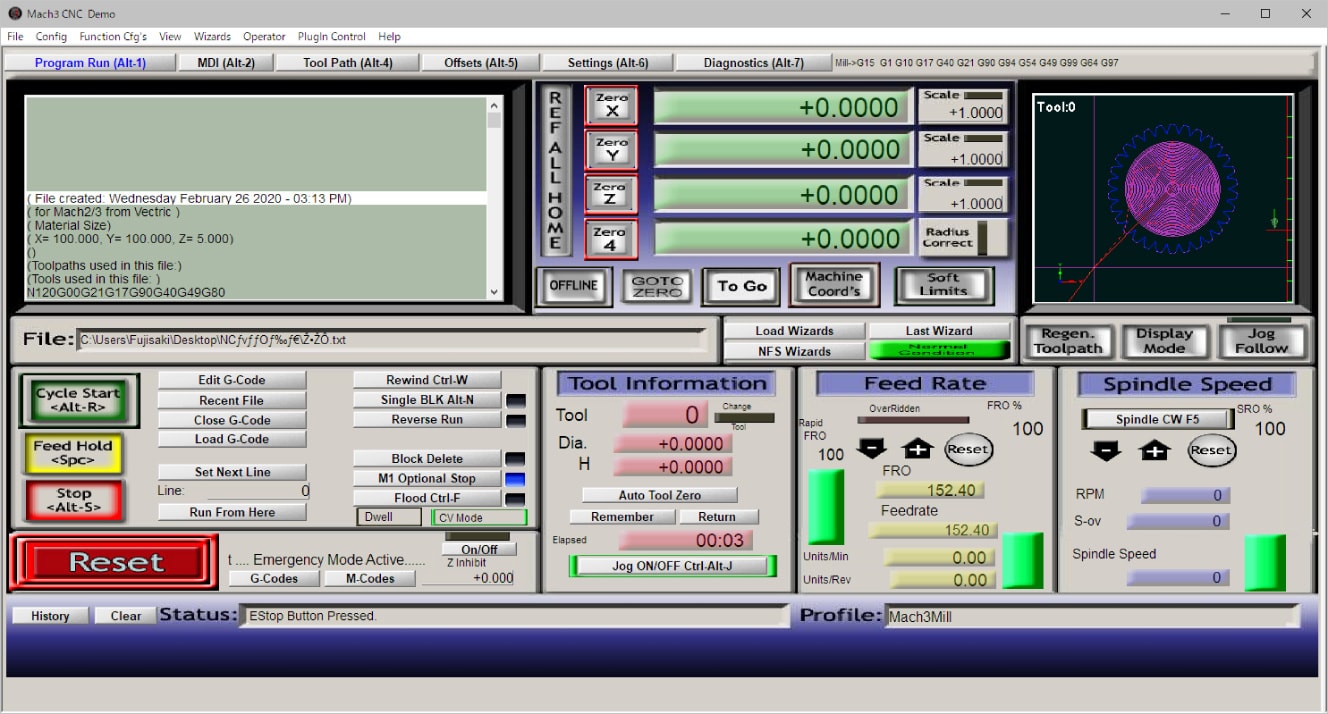Click the feed rate decrease minus arrow
Screen dimensions: 1328x714
(x=871, y=449)
